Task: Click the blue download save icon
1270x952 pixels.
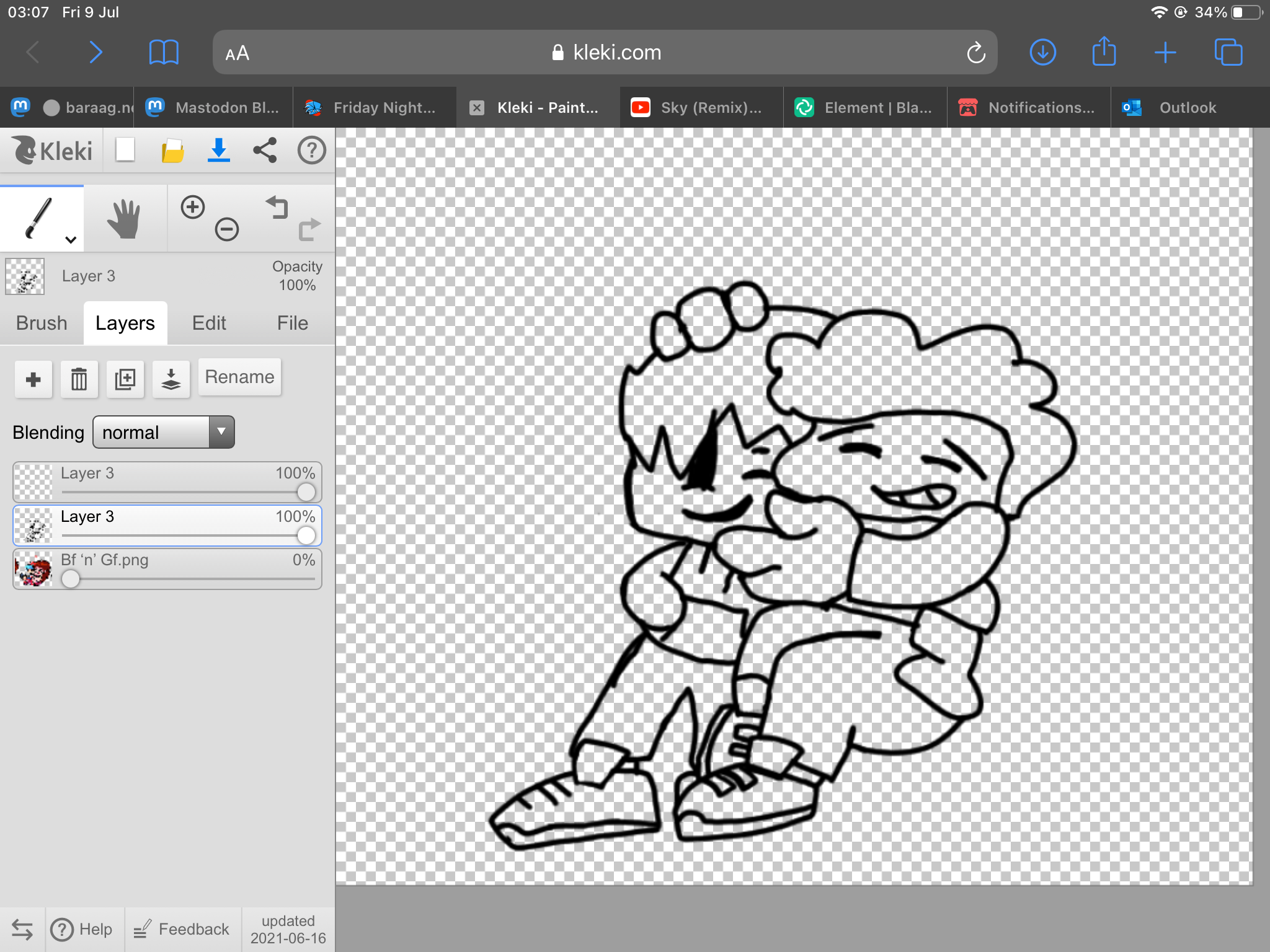Action: pos(218,151)
